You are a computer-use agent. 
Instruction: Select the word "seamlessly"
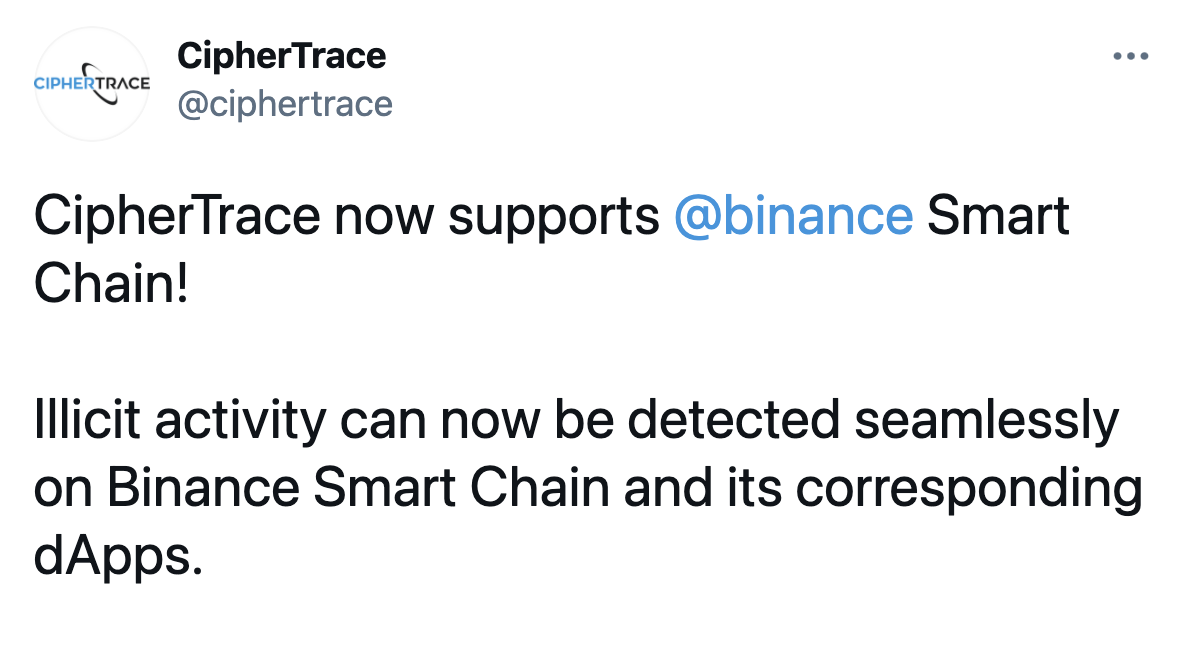pyautogui.click(x=987, y=422)
